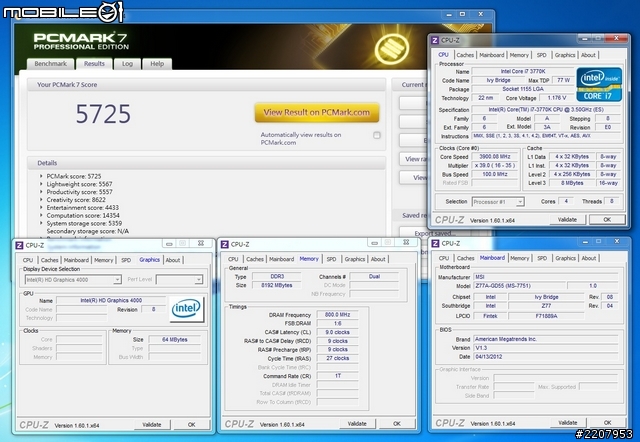Viewport: 640px width, 442px height.
Task: Click the Core Speed value 3900.08 MHz
Action: [x=495, y=157]
